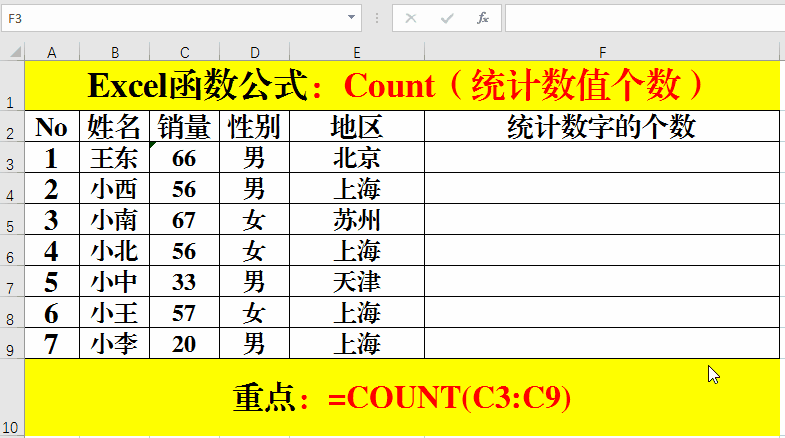Click the Cancel (X) formula bar icon
Image resolution: width=785 pixels, height=438 pixels.
tap(411, 19)
